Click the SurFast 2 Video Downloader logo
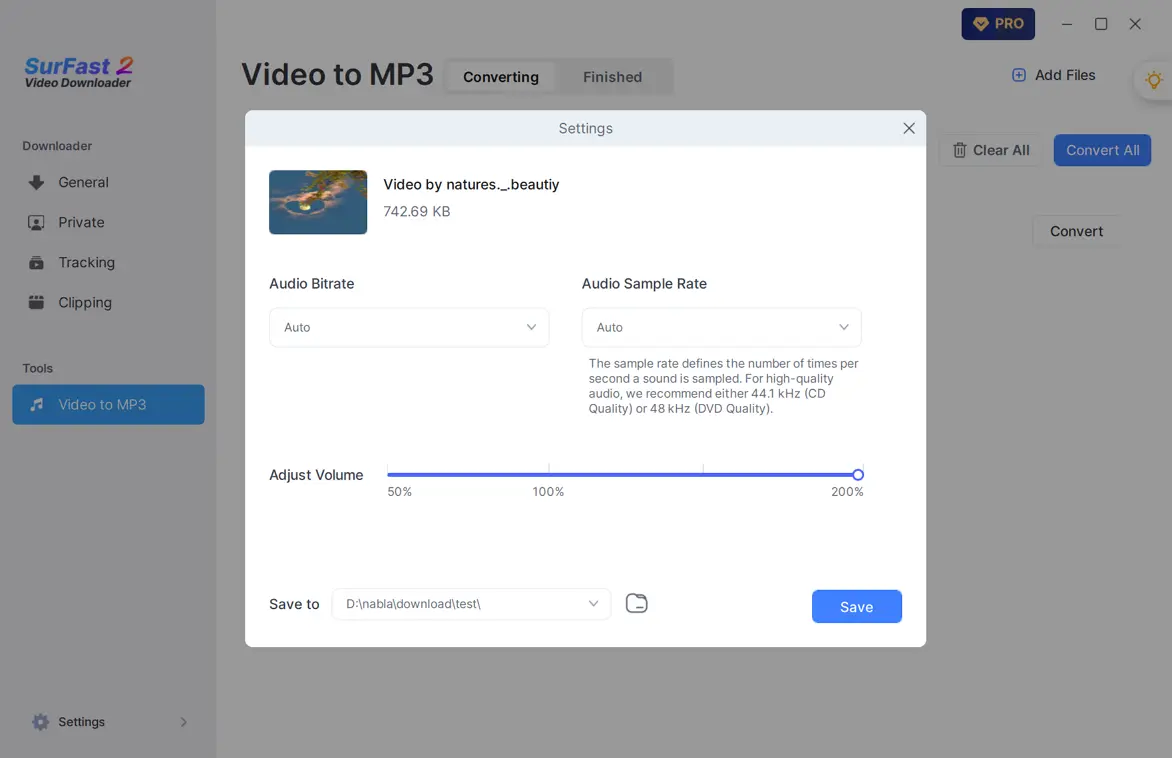 pyautogui.click(x=78, y=73)
